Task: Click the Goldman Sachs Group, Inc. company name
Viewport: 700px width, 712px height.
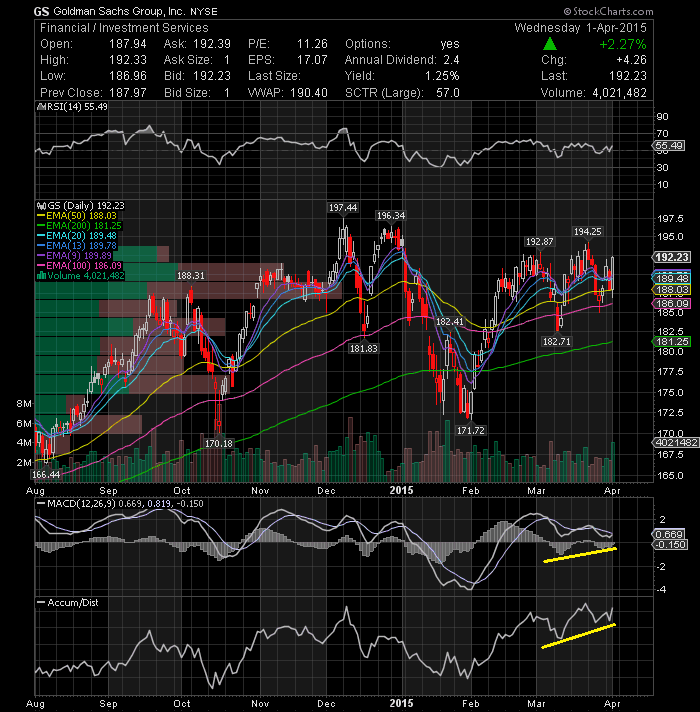Action: point(120,11)
